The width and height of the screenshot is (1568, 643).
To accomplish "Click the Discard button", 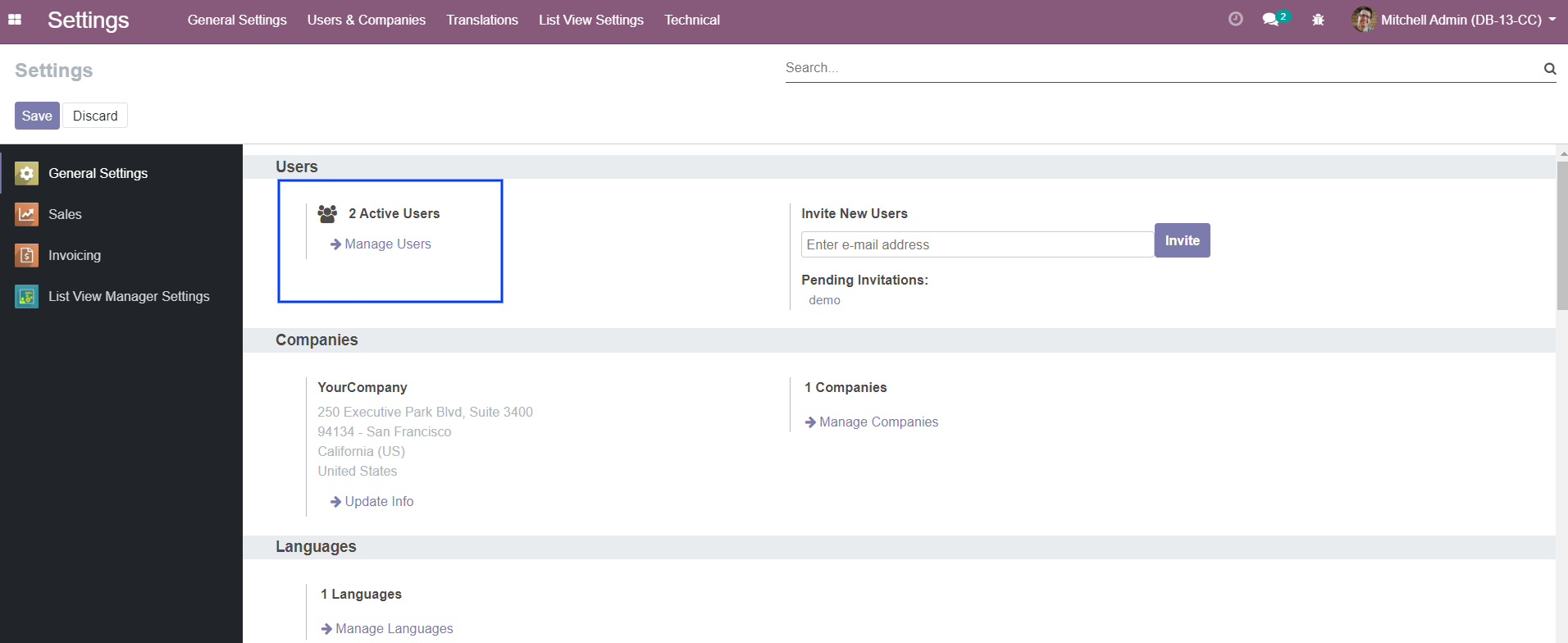I will pyautogui.click(x=95, y=116).
